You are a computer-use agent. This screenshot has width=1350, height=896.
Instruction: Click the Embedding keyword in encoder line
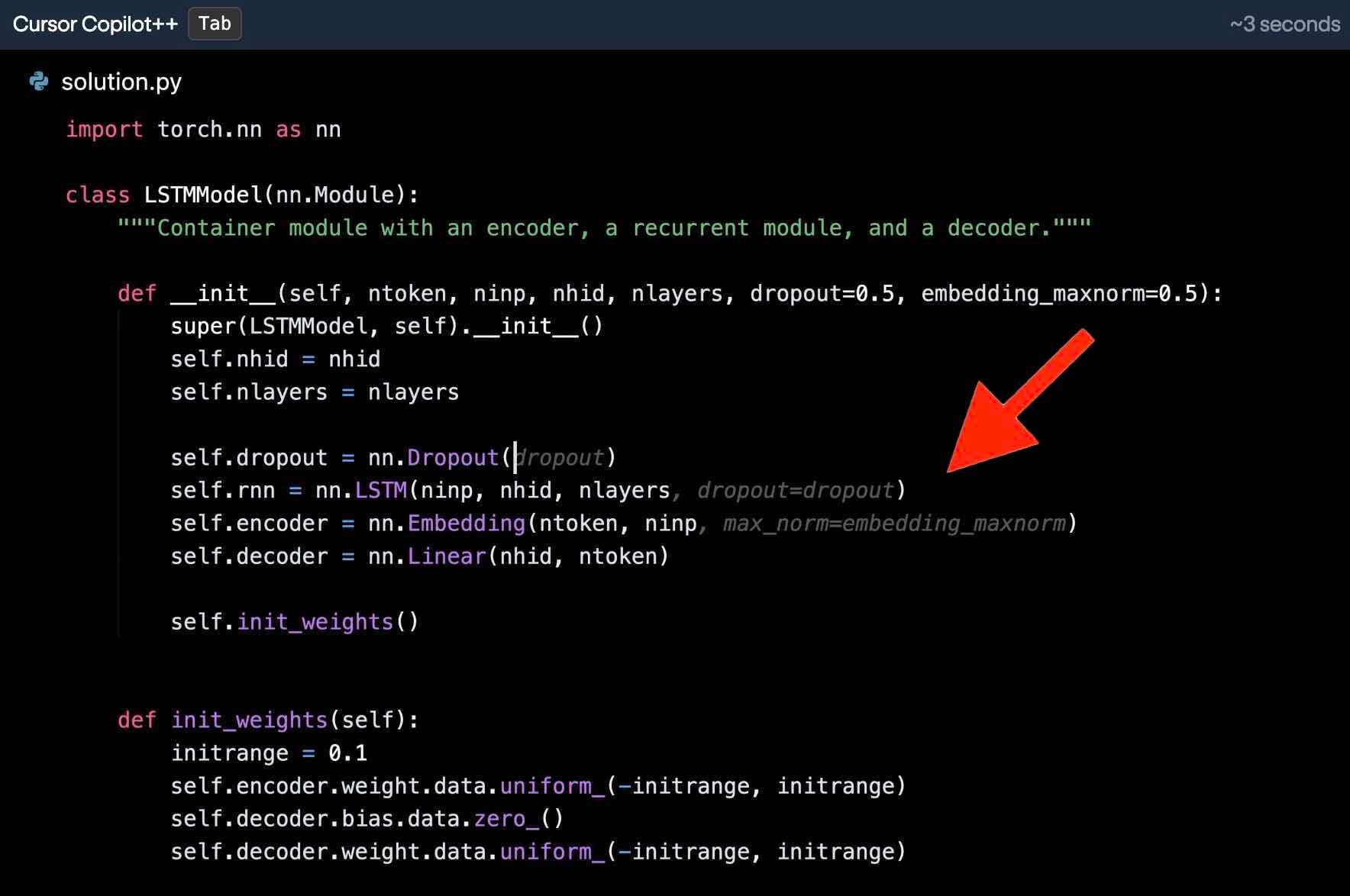click(x=467, y=523)
